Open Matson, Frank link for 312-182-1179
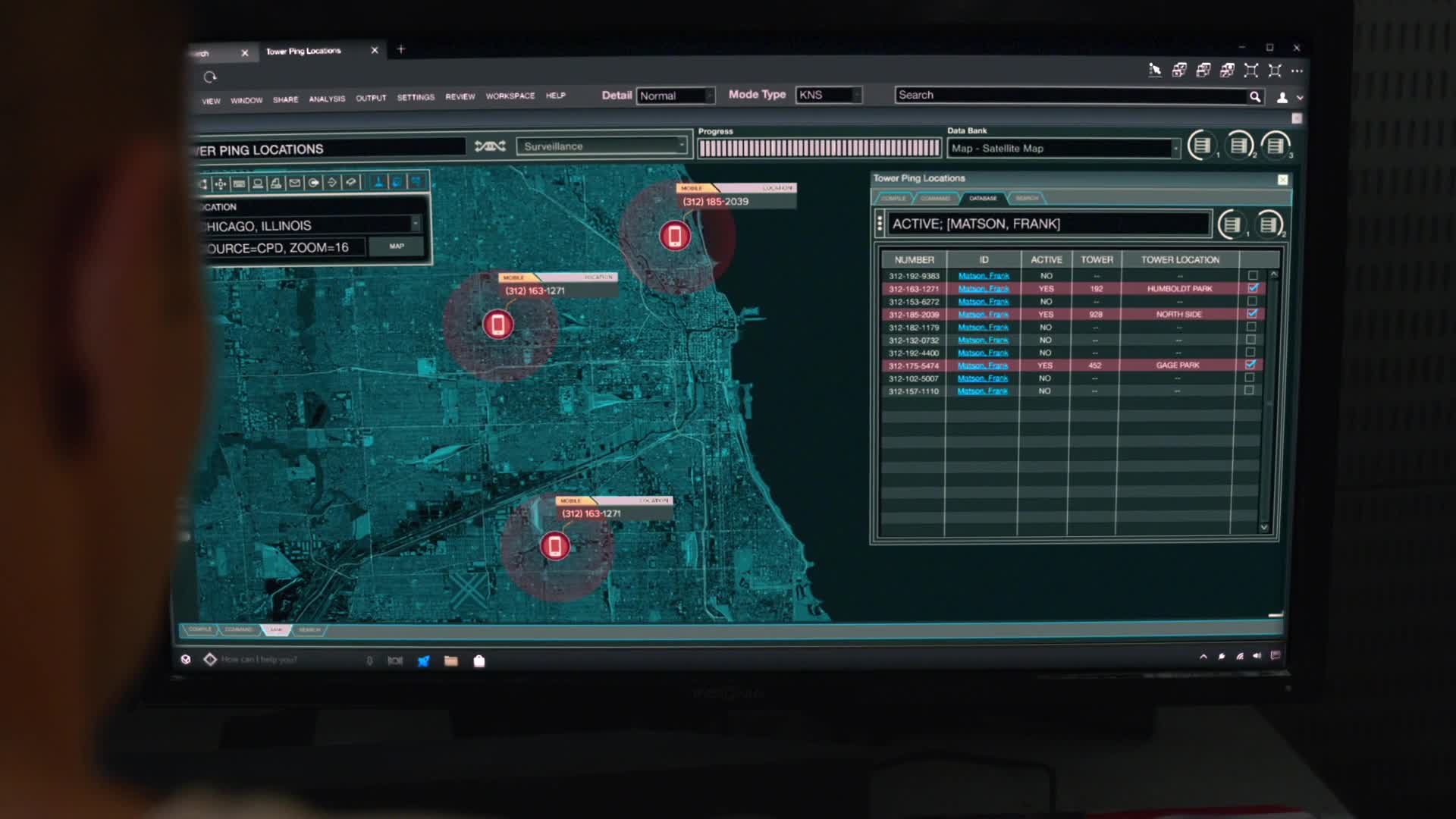Viewport: 1456px width, 819px height. pyautogui.click(x=983, y=328)
